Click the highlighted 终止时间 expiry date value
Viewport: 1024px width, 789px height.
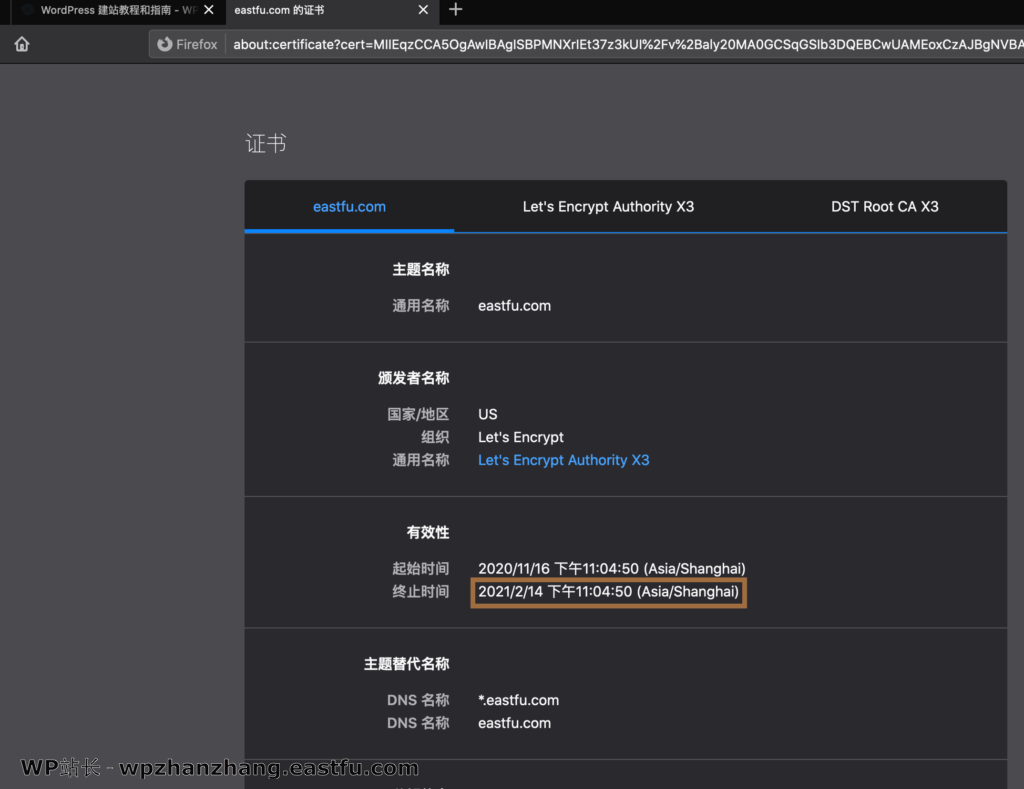tap(608, 592)
